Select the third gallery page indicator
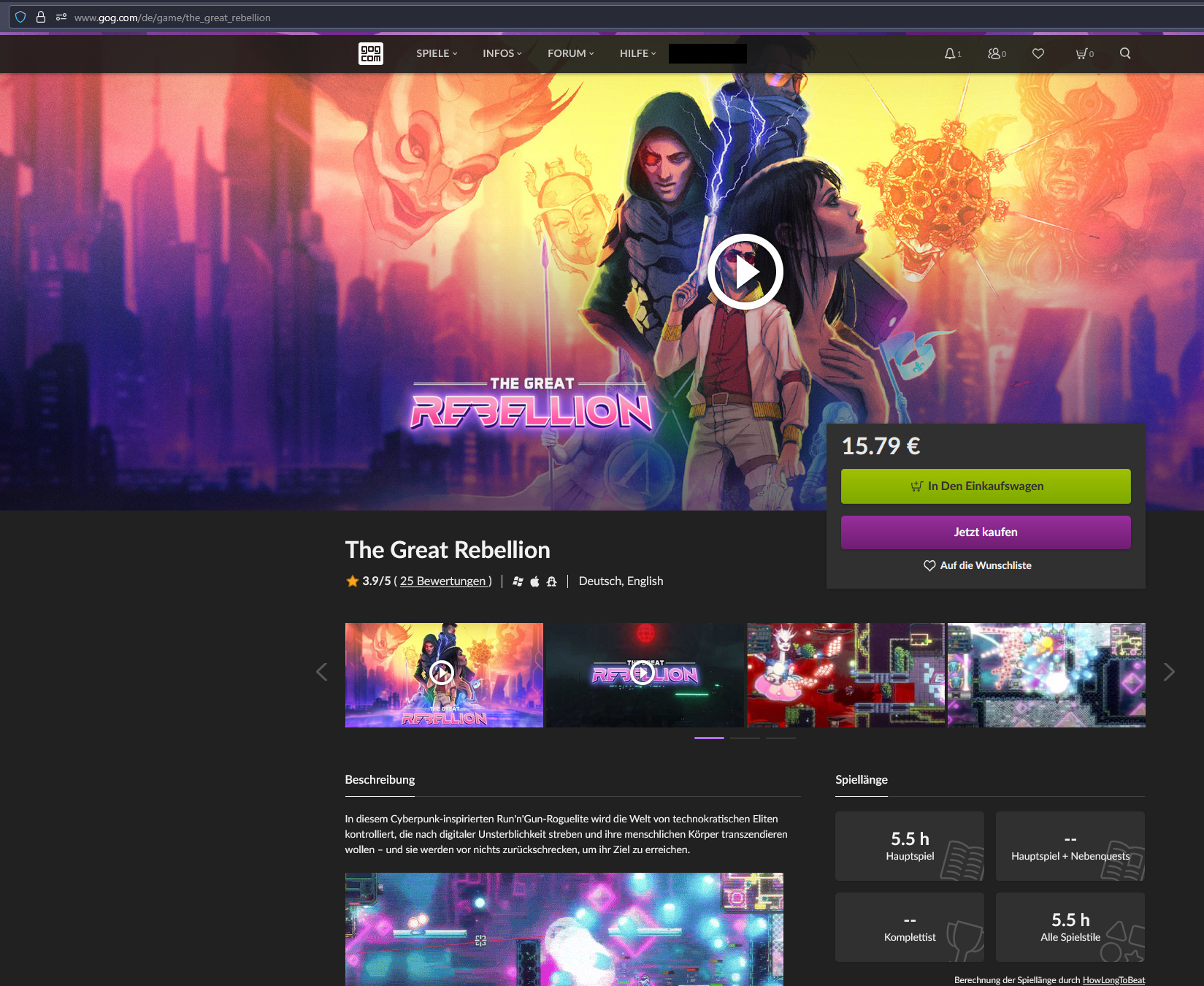The height and width of the screenshot is (986, 1204). [781, 738]
